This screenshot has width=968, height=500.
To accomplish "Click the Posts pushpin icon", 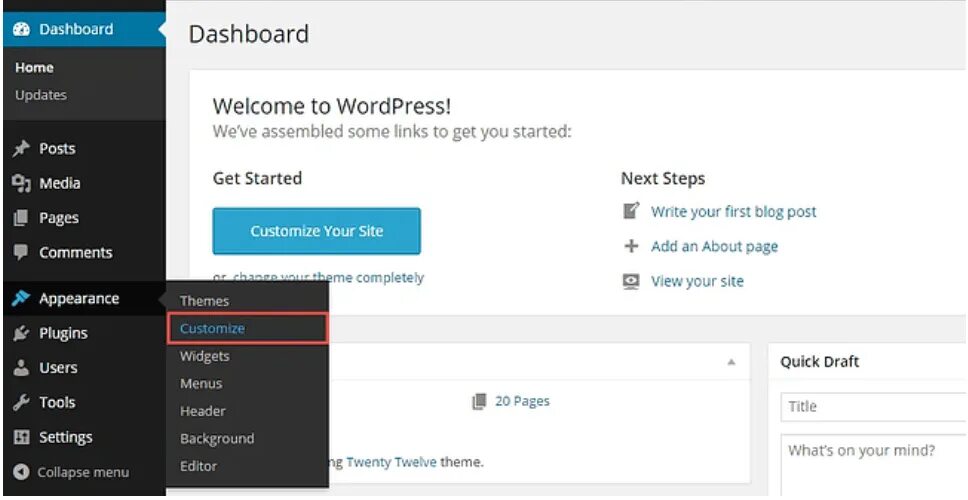I will pyautogui.click(x=20, y=149).
